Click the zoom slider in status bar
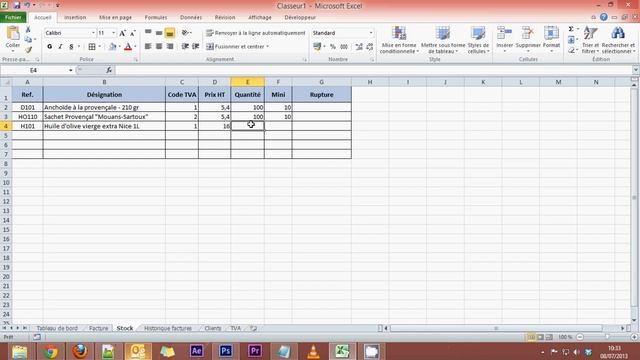640x360 pixels. coord(607,337)
